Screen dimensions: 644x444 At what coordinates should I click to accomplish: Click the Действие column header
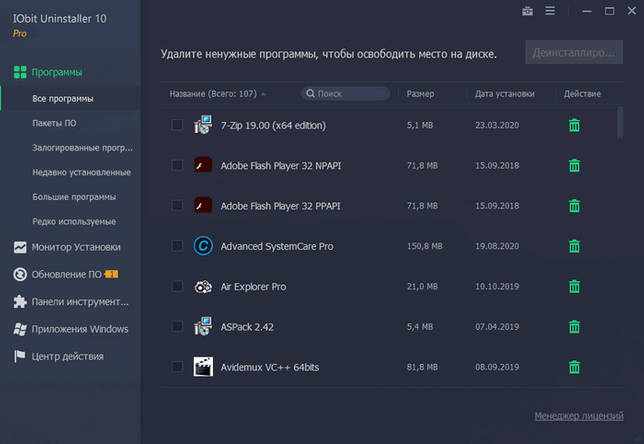[582, 94]
